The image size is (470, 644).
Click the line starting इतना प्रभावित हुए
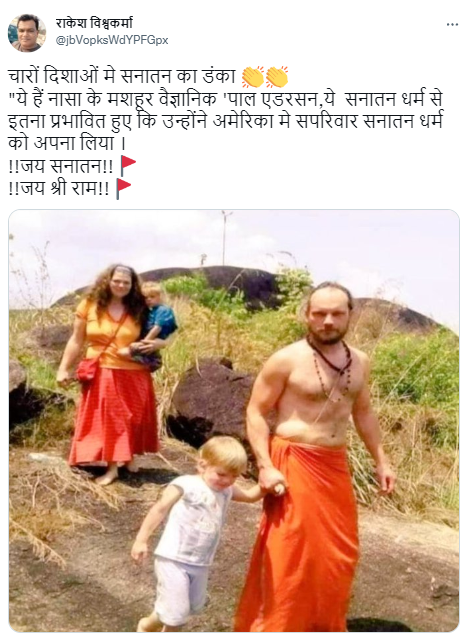[x=225, y=122]
